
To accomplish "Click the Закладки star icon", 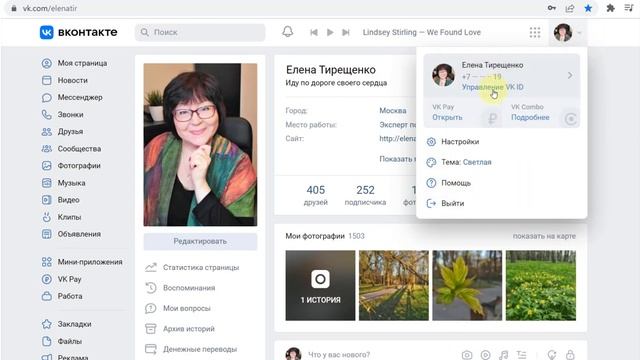I will pyautogui.click(x=47, y=324).
